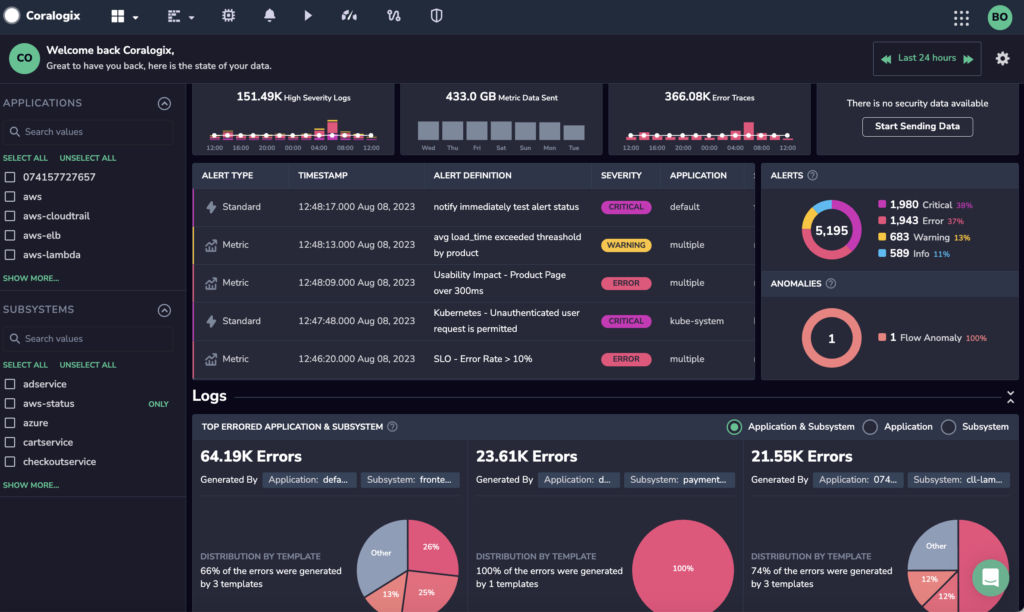Open the settings gear beside the time range
1024x612 pixels.
click(1002, 59)
